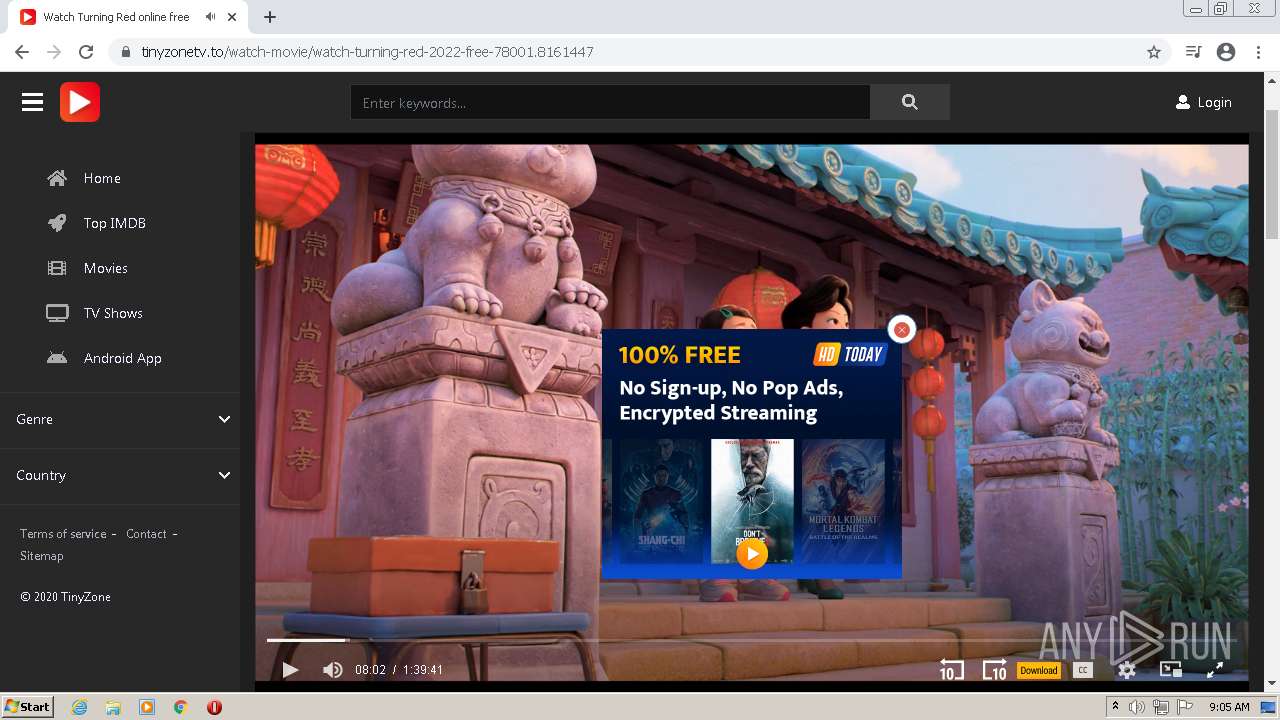Open Opera taskbar icon
This screenshot has width=1280, height=720.
point(214,707)
